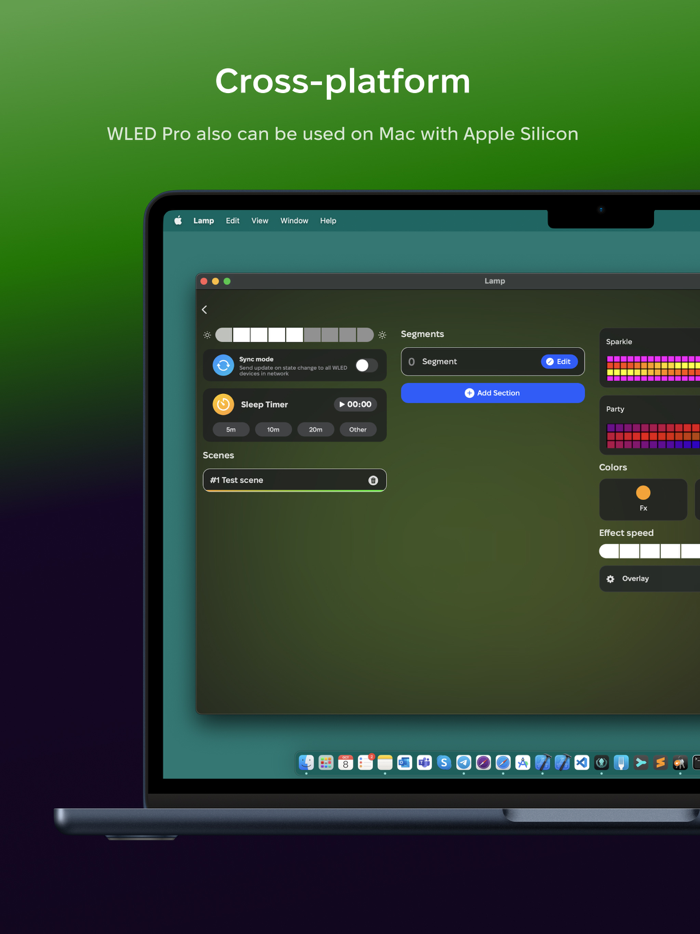Open the View menu

[260, 220]
